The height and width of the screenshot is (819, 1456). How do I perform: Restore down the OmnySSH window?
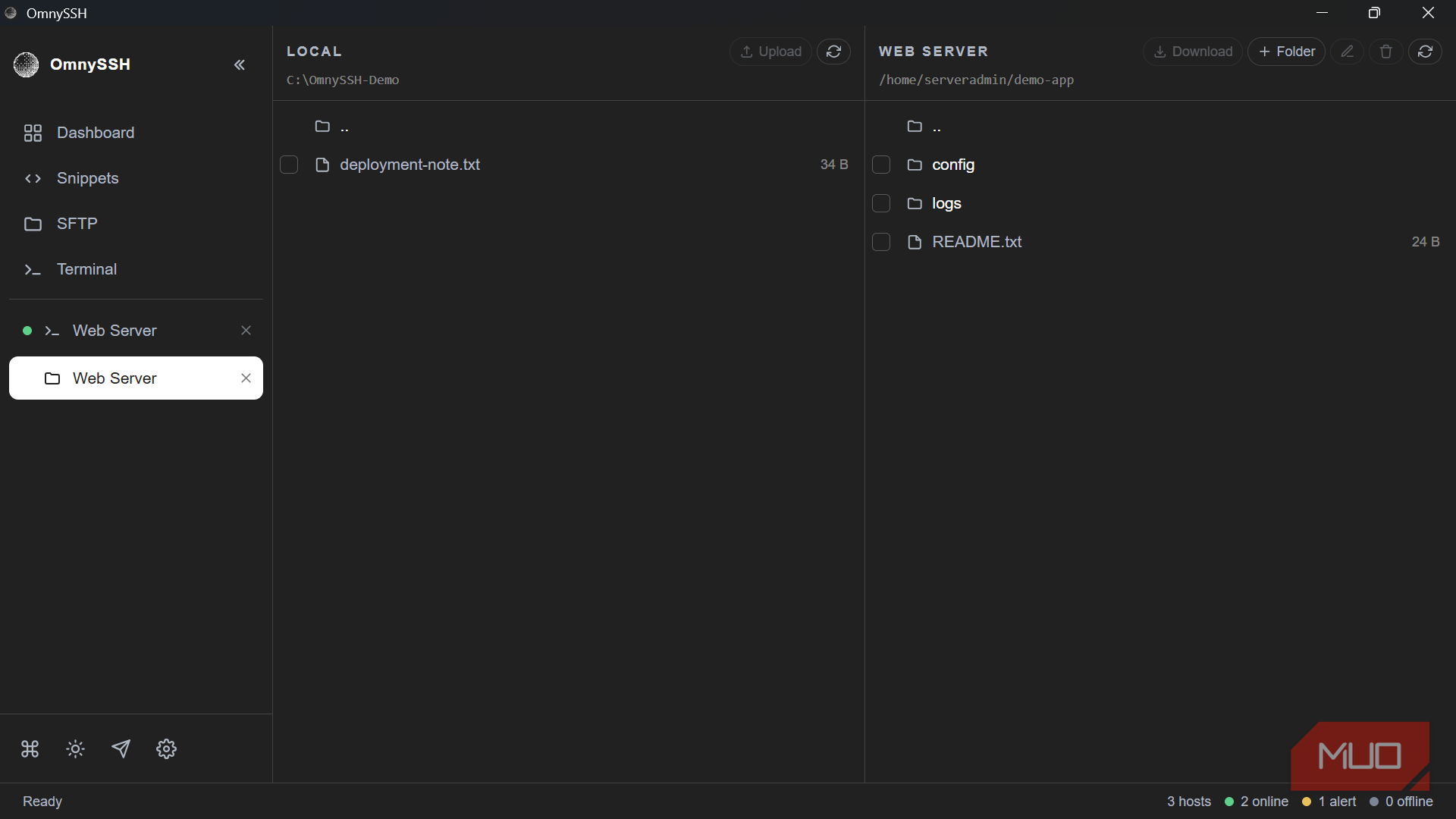pos(1374,13)
